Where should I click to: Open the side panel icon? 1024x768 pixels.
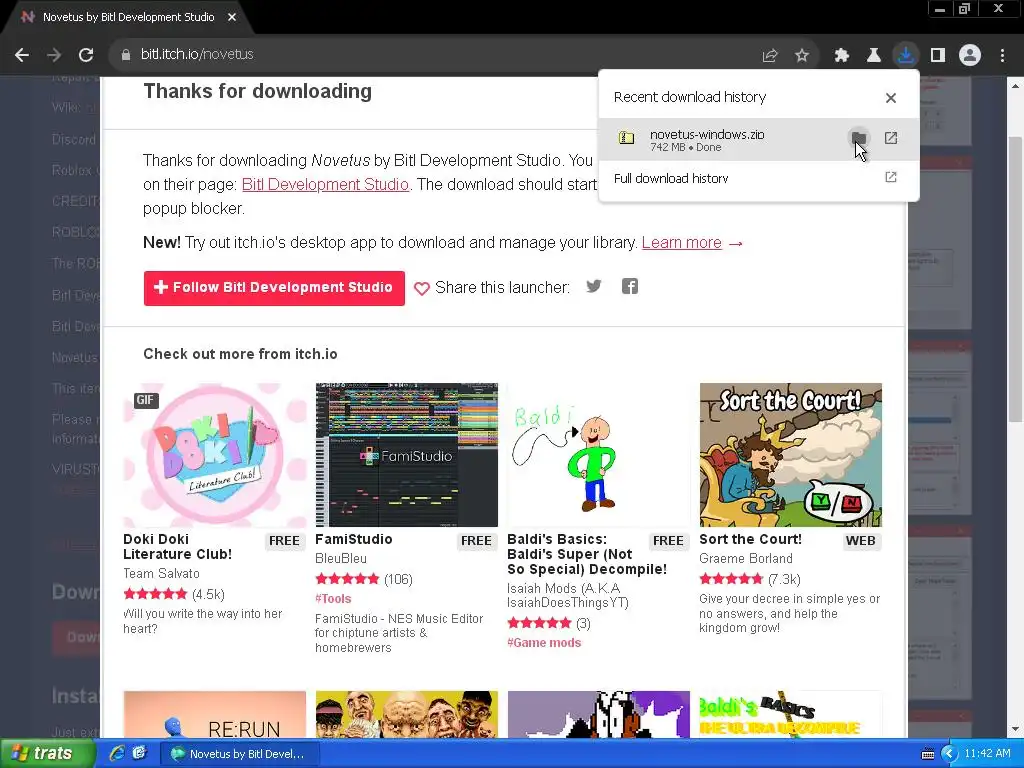(x=938, y=56)
